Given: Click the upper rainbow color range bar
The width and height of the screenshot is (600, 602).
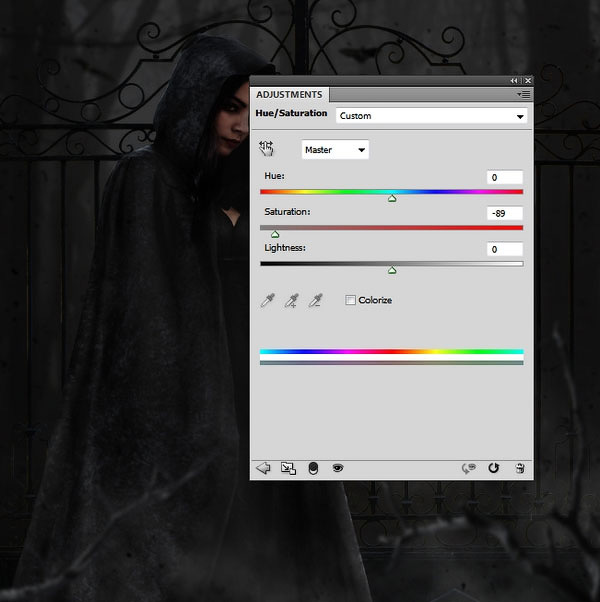Looking at the screenshot, I should coord(392,351).
